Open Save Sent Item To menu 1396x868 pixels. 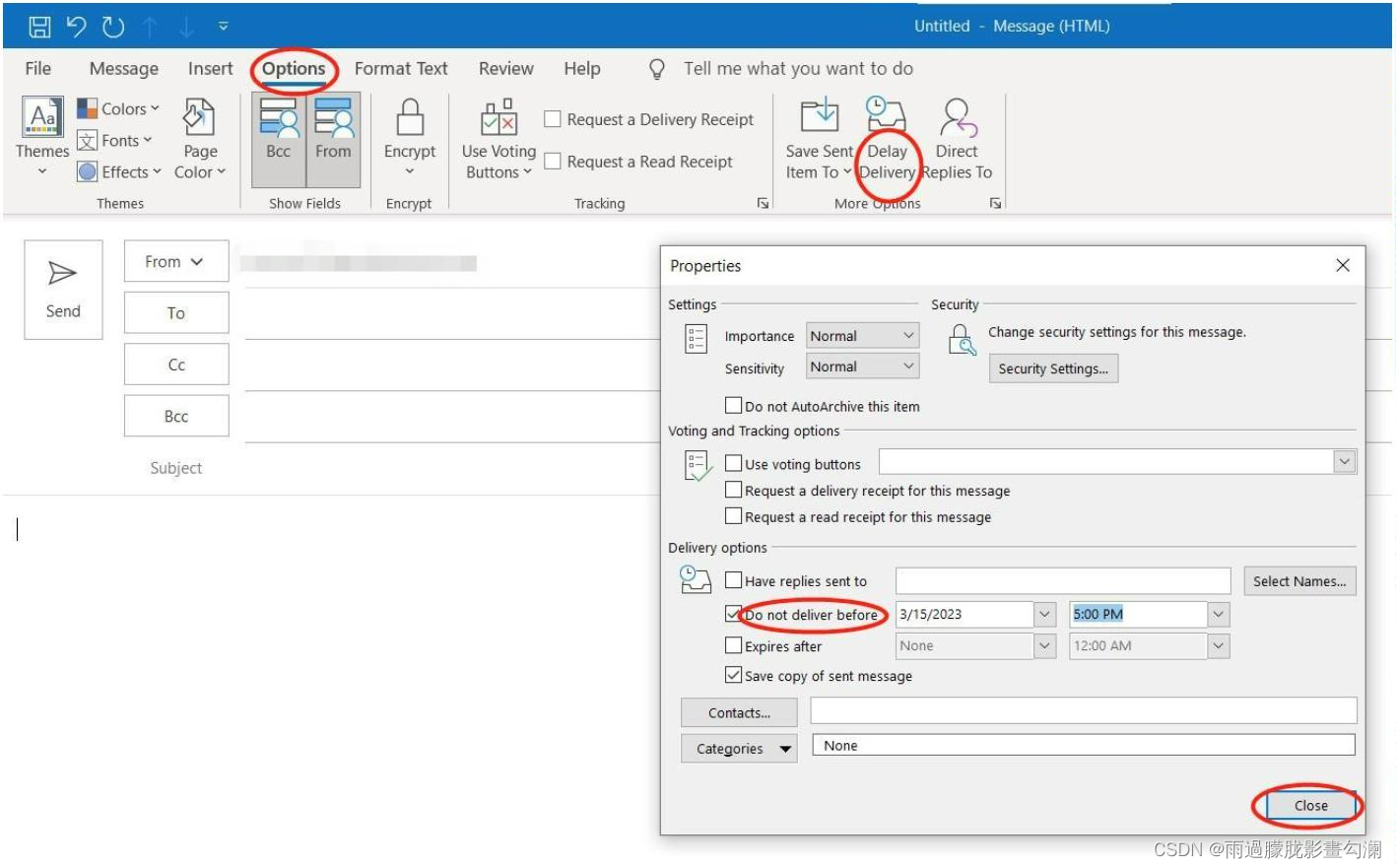click(x=819, y=139)
